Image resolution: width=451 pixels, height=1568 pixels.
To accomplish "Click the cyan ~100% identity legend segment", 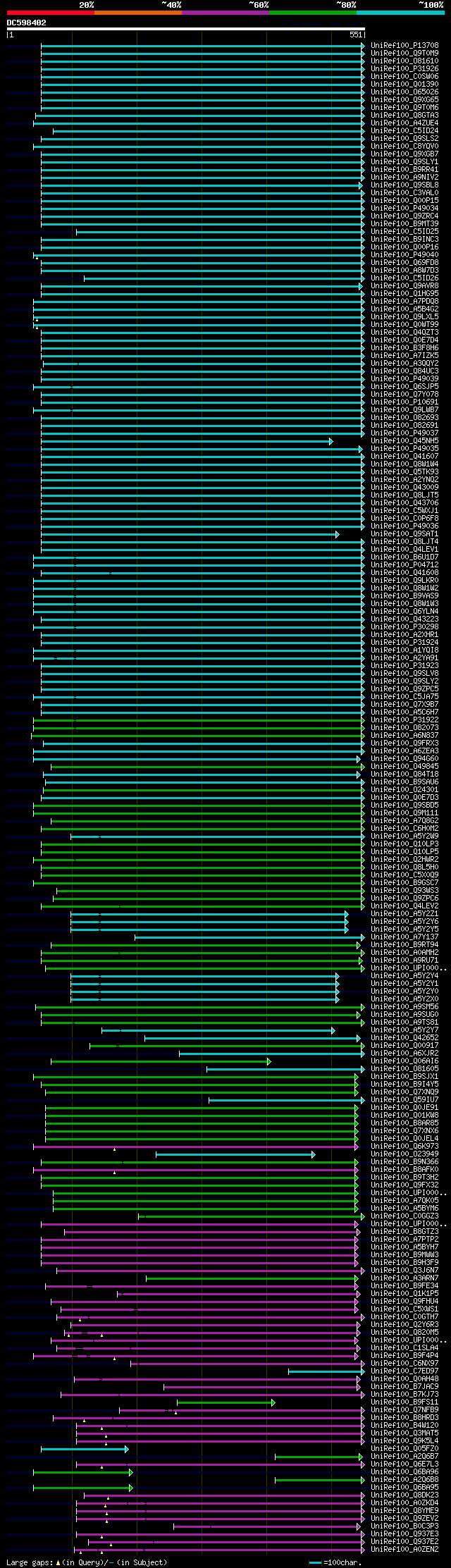I will pyautogui.click(x=400, y=13).
